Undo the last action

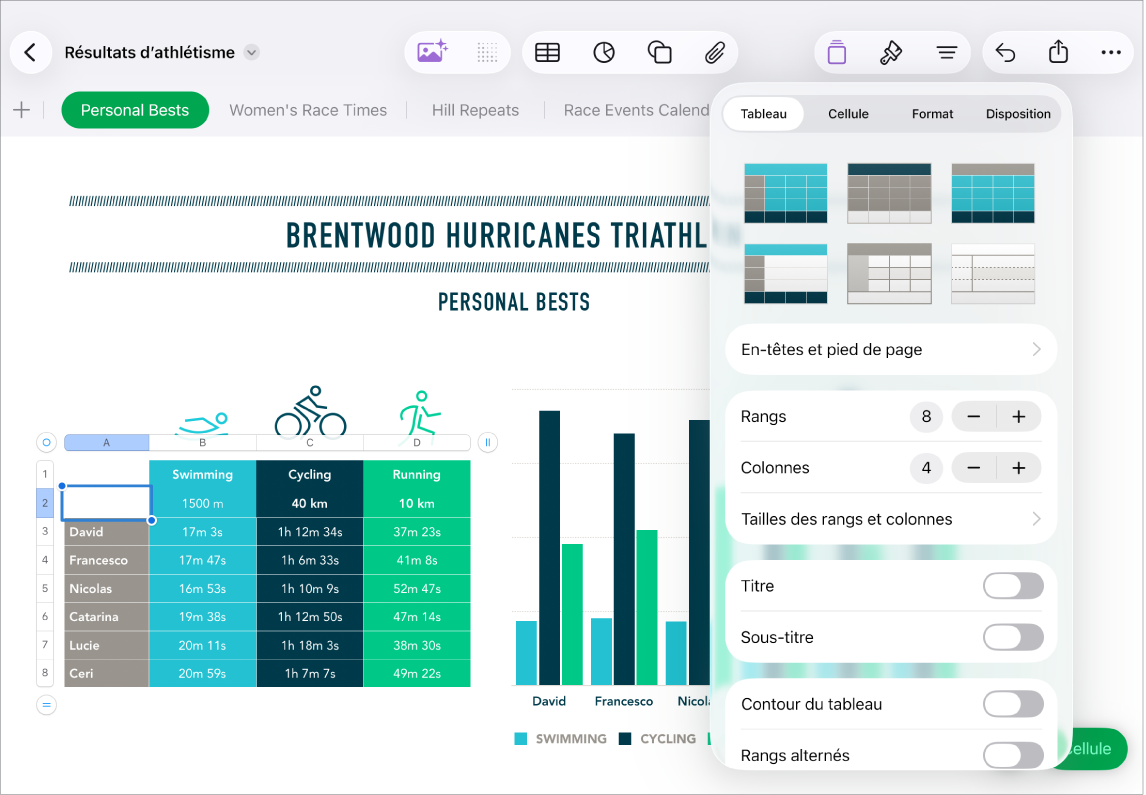coord(1004,52)
